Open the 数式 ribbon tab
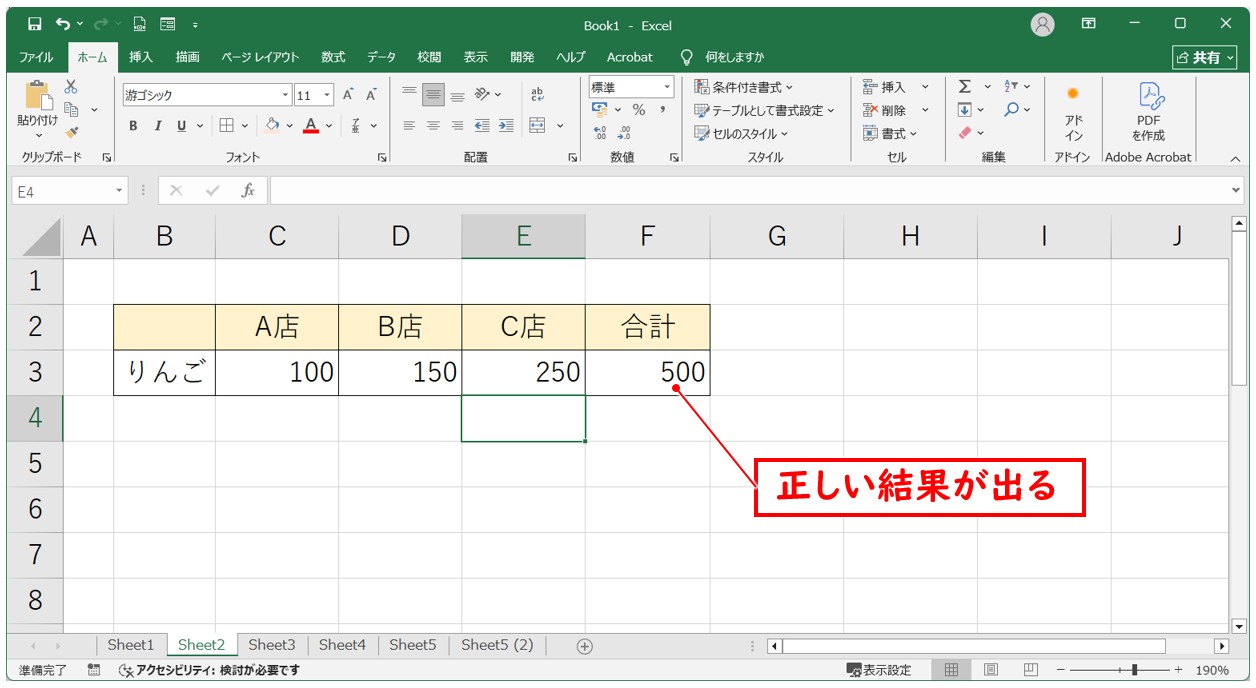 coord(333,57)
